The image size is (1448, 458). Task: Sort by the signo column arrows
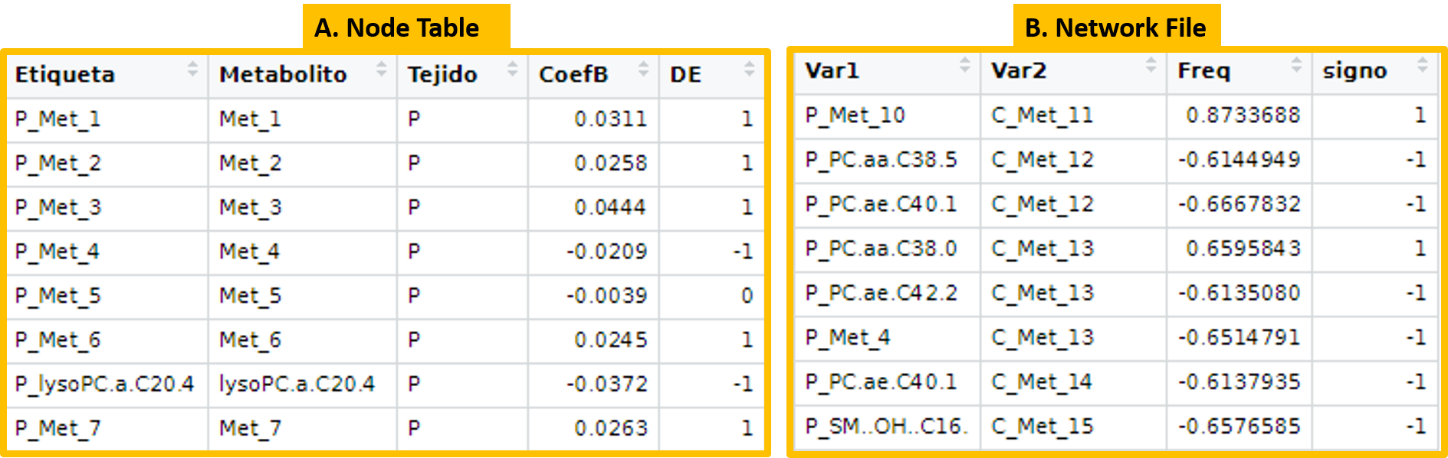(1422, 68)
